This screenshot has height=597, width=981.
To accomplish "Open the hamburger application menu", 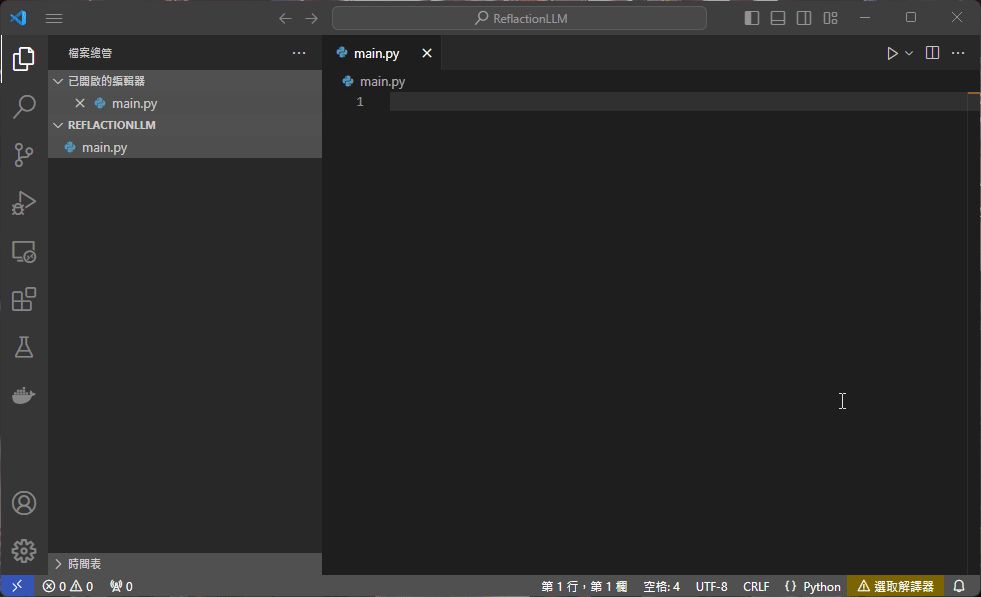I will click(x=54, y=18).
